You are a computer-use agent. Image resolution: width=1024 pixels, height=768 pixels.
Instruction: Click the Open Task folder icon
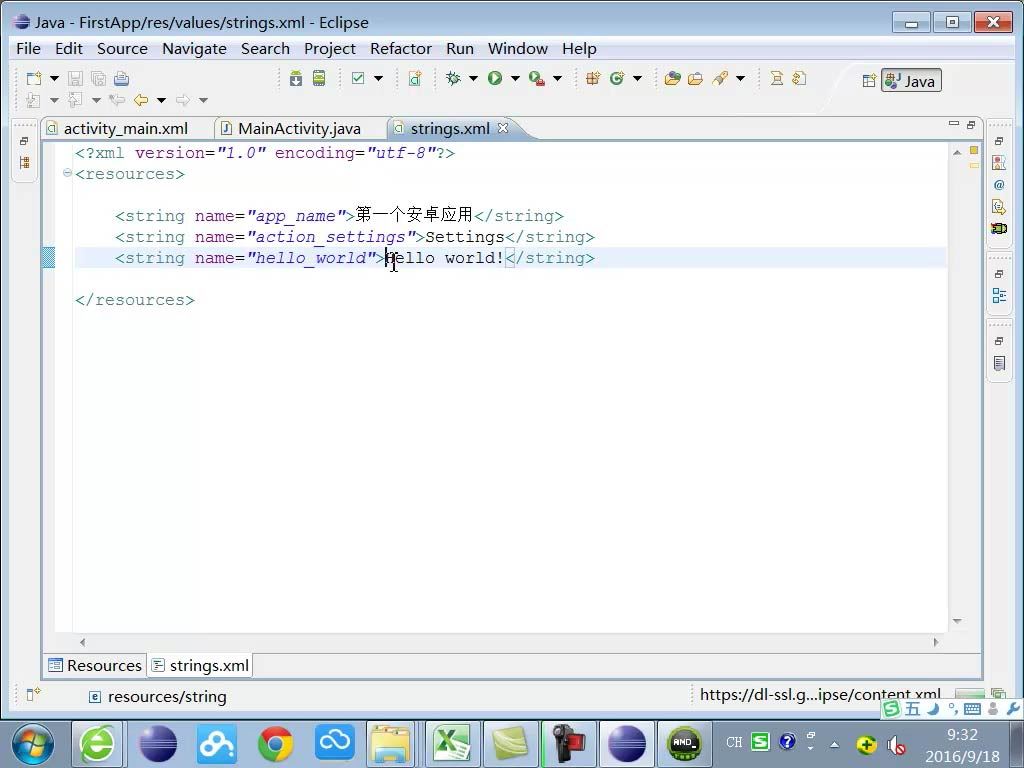click(696, 78)
